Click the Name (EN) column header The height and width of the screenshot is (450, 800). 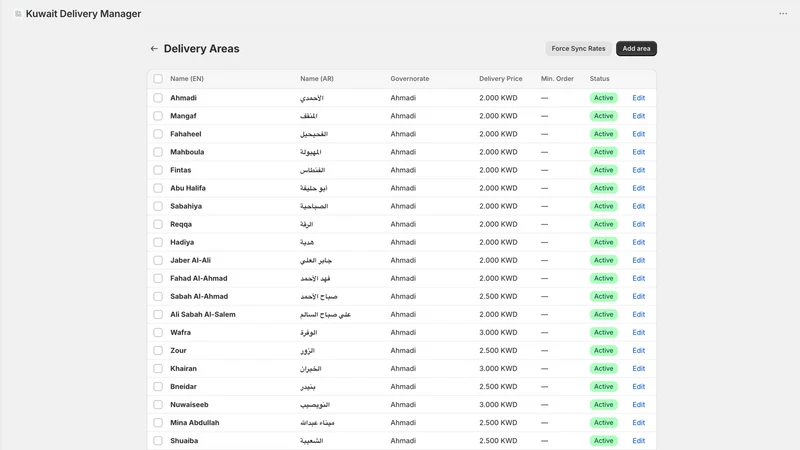pos(187,79)
